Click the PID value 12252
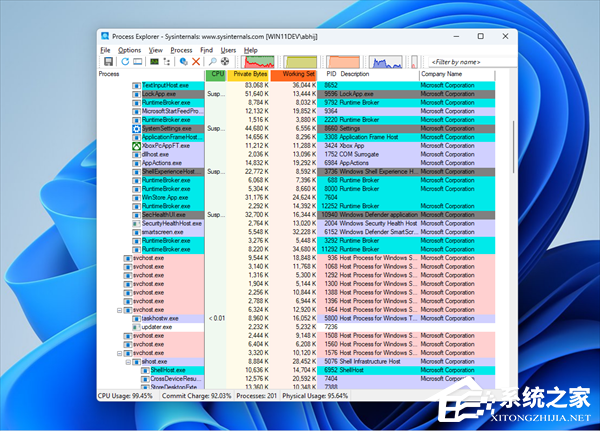 pyautogui.click(x=329, y=206)
